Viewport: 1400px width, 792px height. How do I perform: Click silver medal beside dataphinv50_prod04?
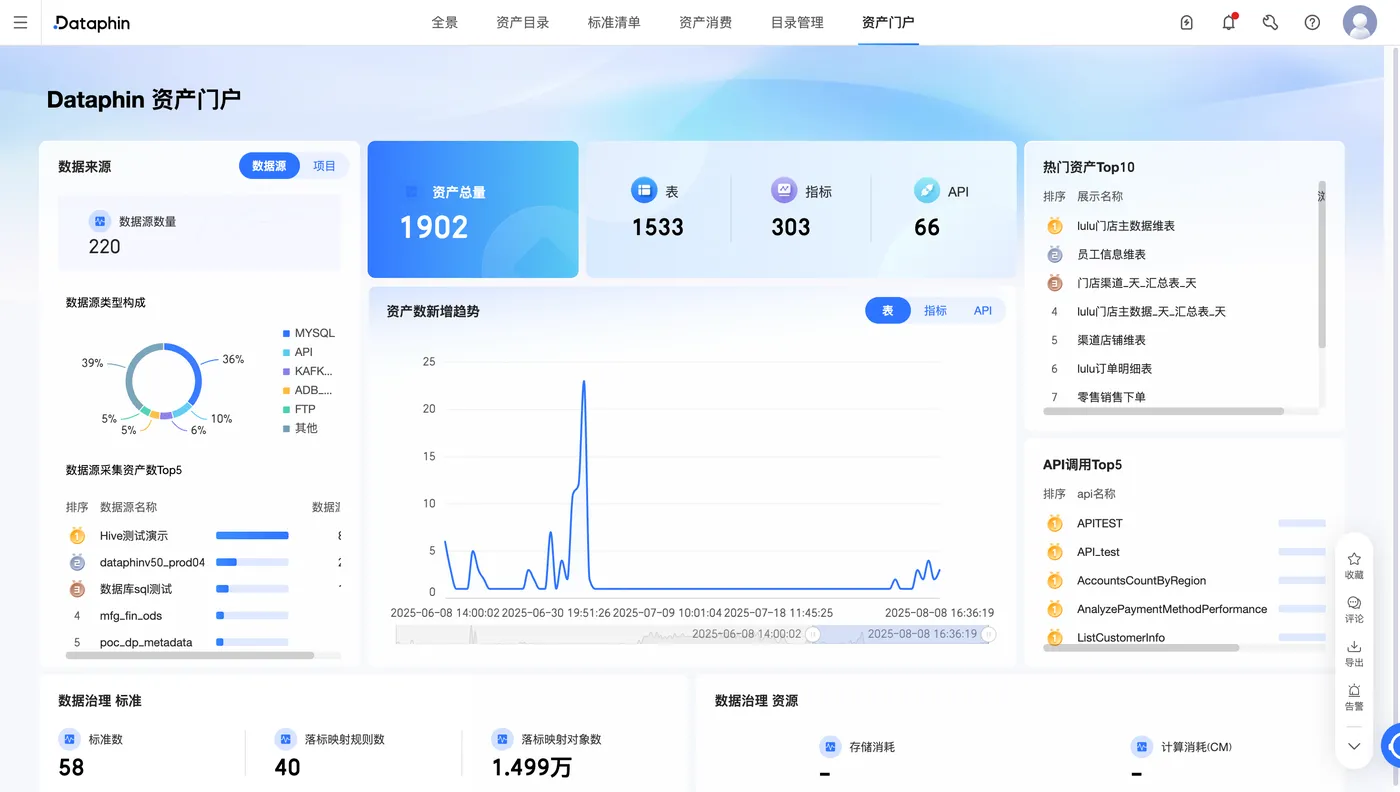pyautogui.click(x=77, y=562)
